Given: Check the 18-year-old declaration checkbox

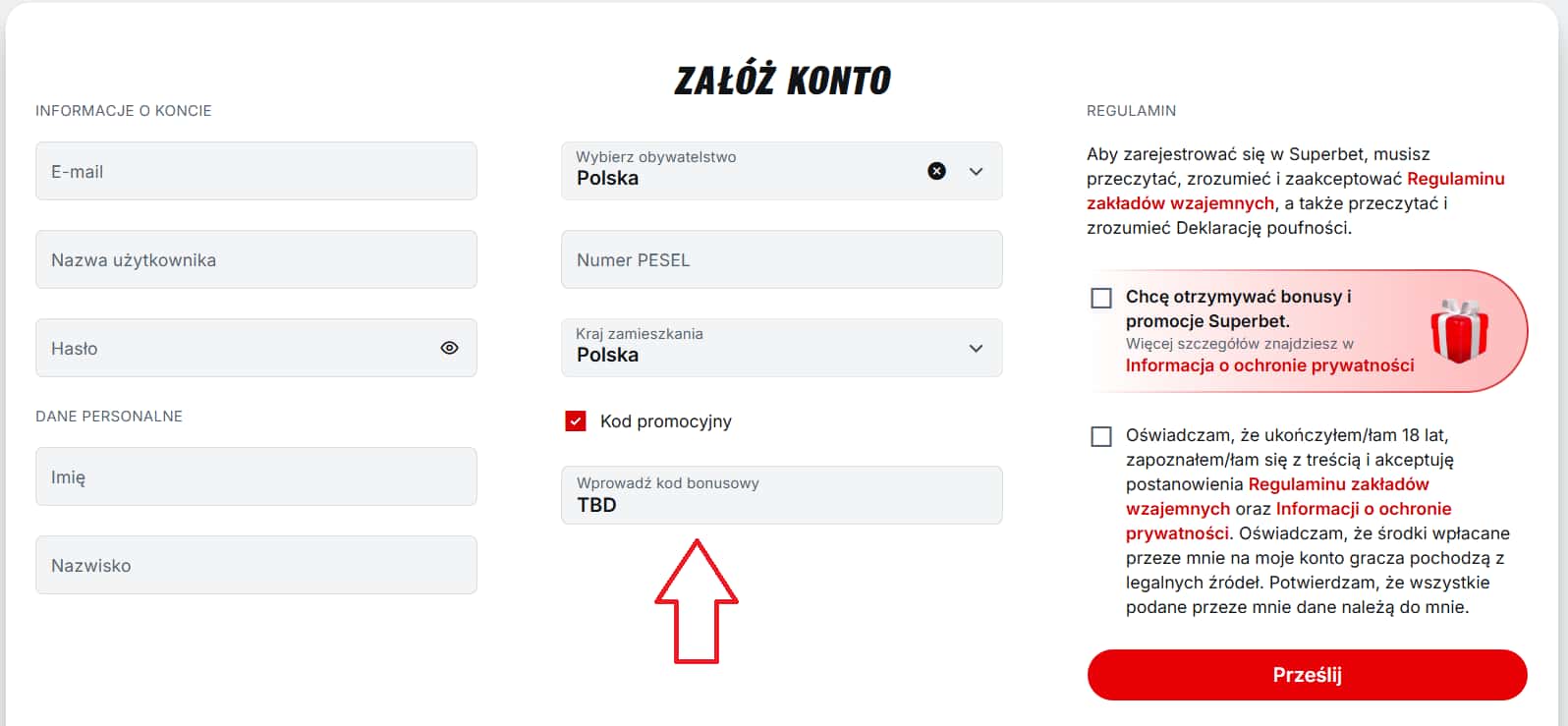Looking at the screenshot, I should pyautogui.click(x=1100, y=436).
